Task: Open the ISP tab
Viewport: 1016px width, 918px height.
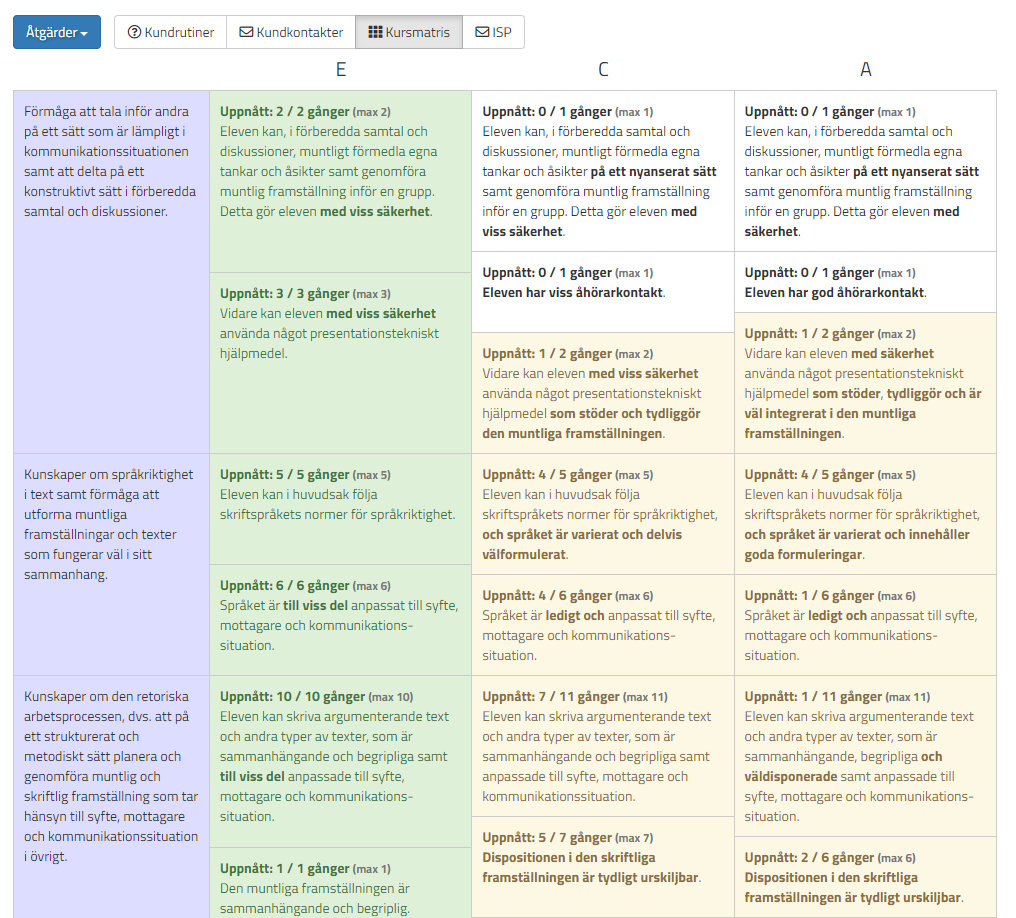Action: coord(493,32)
